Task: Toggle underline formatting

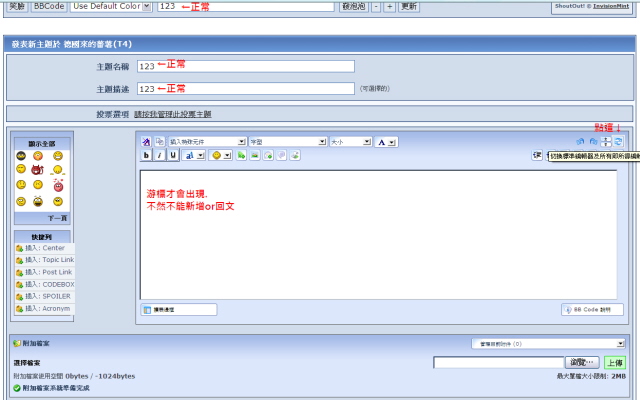Action: tap(173, 155)
